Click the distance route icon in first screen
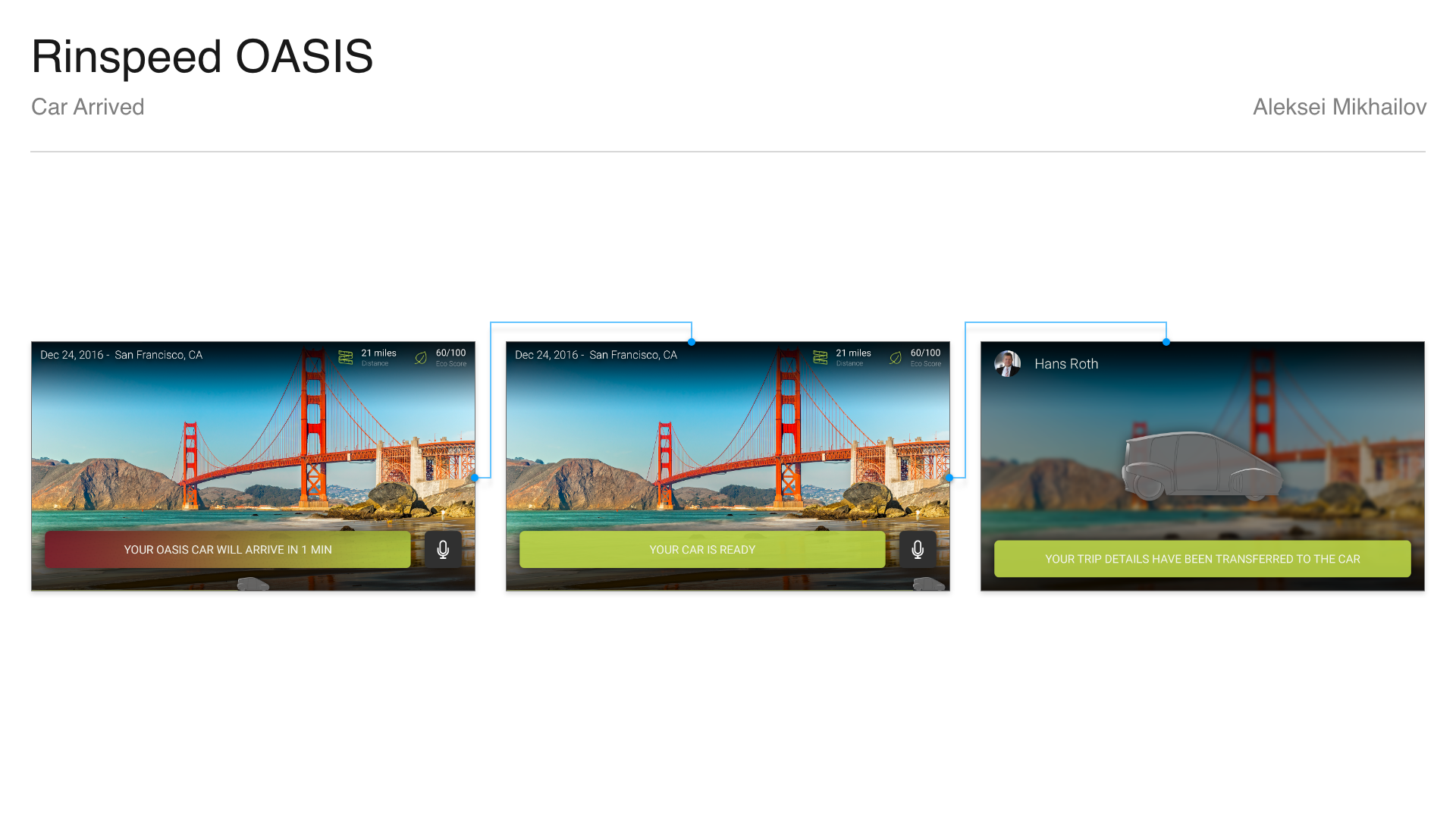 coord(346,357)
